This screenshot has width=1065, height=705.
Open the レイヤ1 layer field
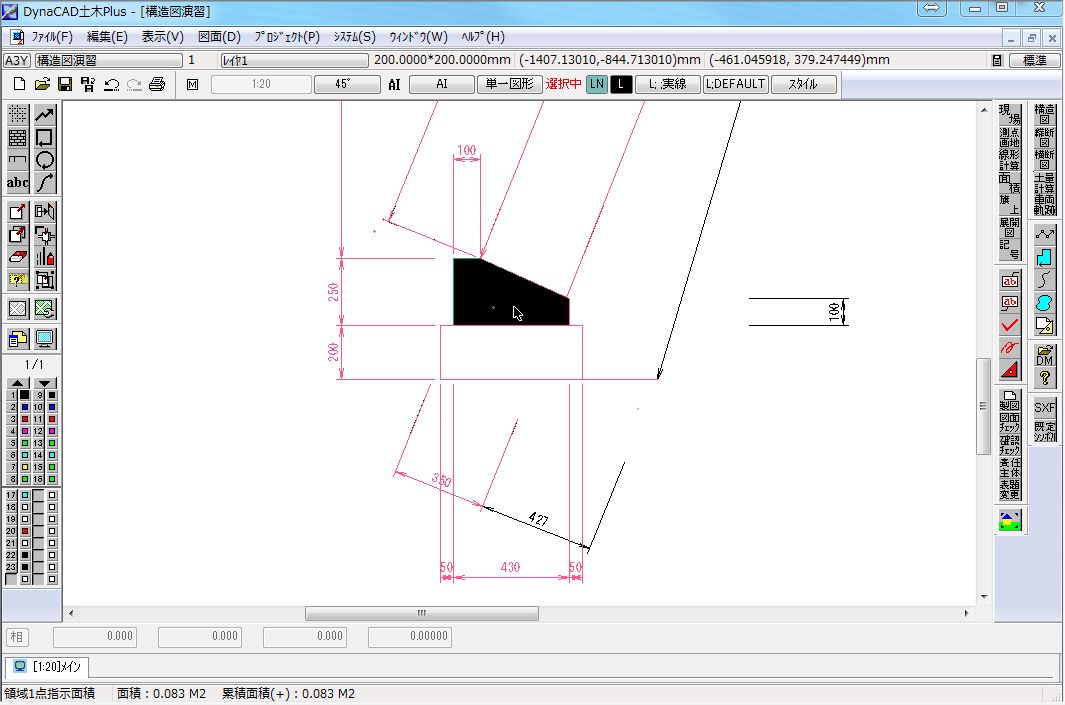(294, 60)
